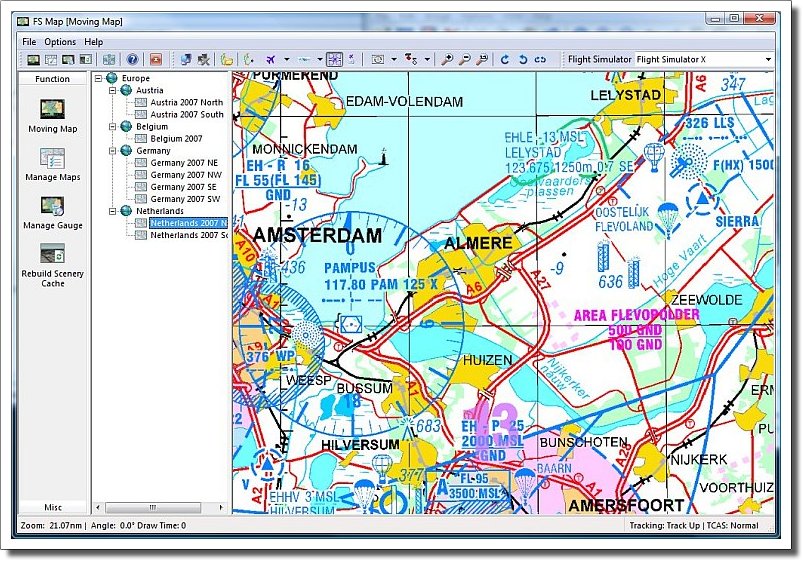803x561 pixels.
Task: Click the open folder toolbar icon
Action: pyautogui.click(x=227, y=60)
